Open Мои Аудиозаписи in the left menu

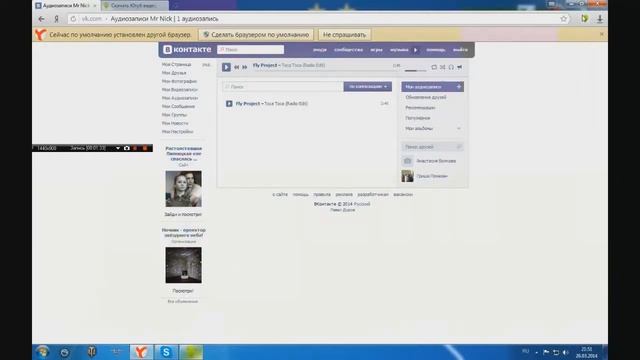pos(180,98)
